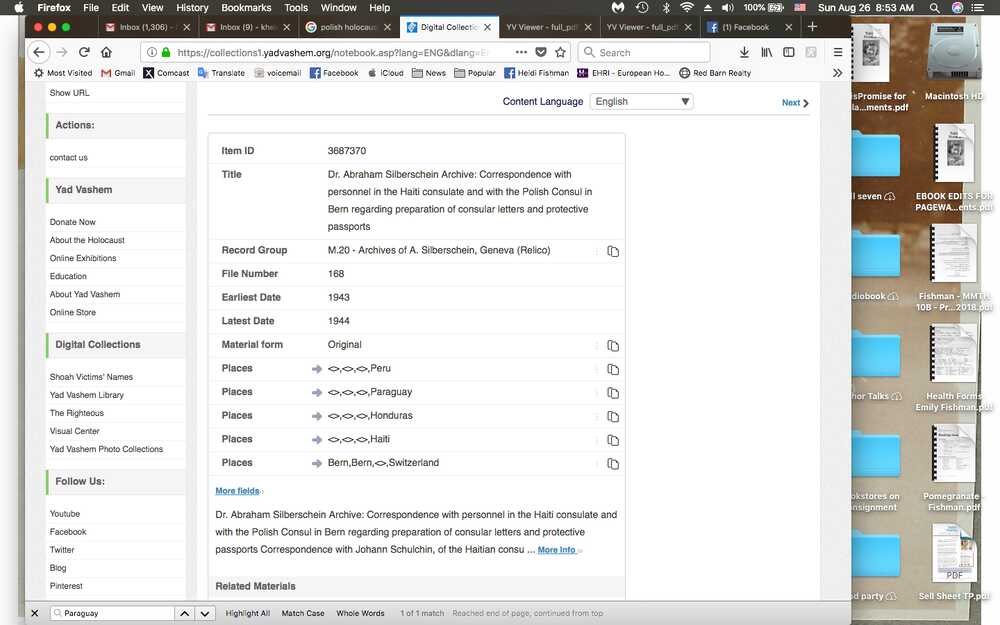Screen dimensions: 1000x625
Task: Open the Yad Vashem Photo Collections link
Action: pos(107,449)
